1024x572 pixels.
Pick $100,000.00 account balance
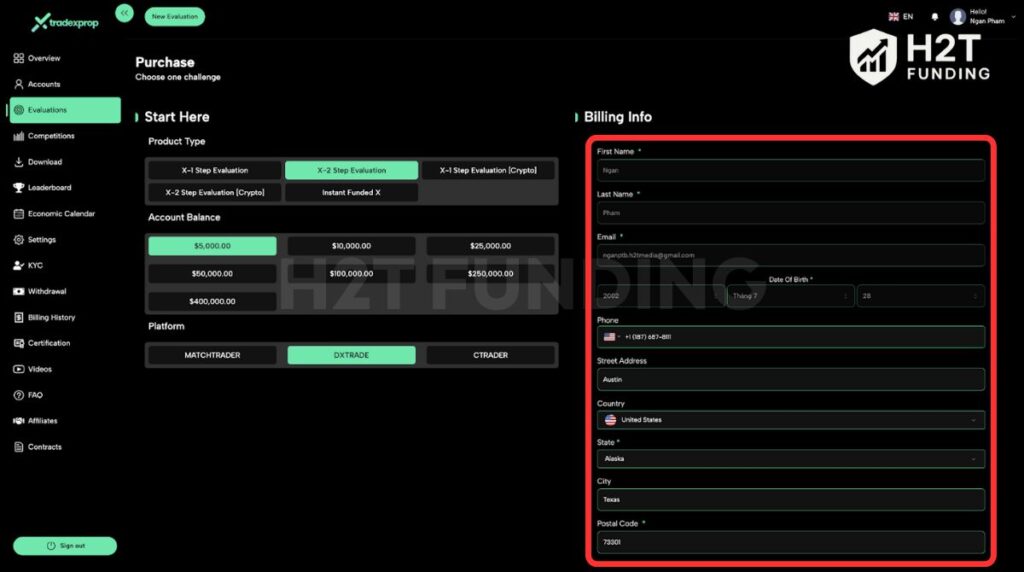click(x=351, y=274)
